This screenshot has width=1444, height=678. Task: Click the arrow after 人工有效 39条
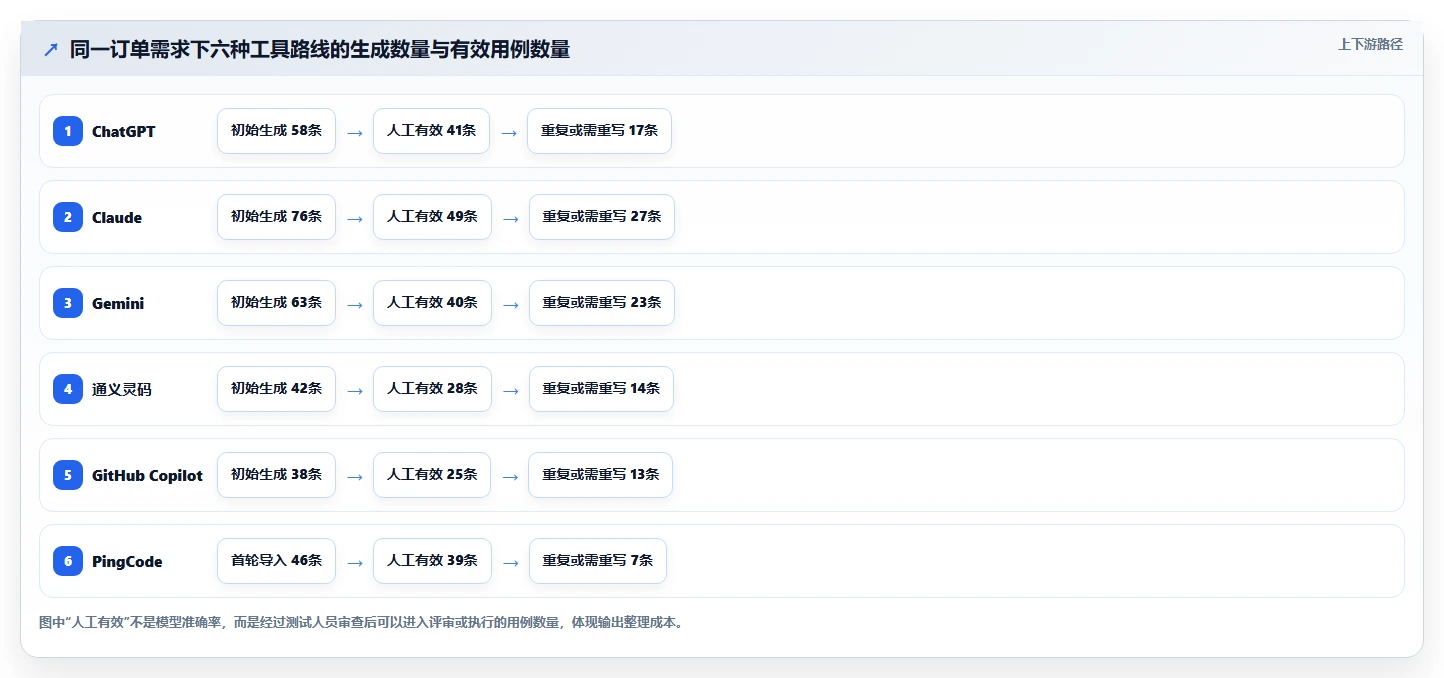pyautogui.click(x=510, y=562)
